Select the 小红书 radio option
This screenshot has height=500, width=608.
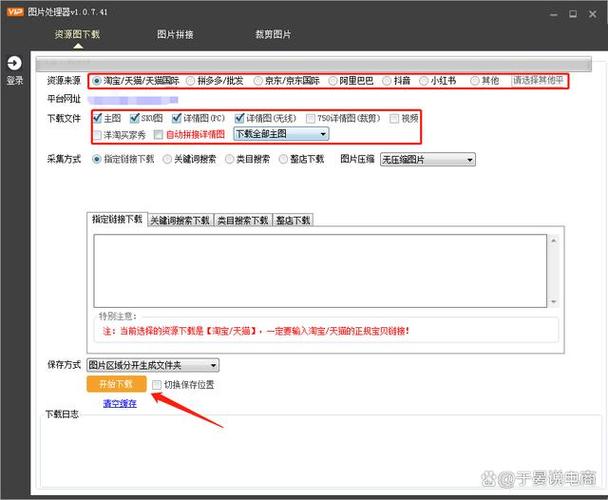click(424, 81)
